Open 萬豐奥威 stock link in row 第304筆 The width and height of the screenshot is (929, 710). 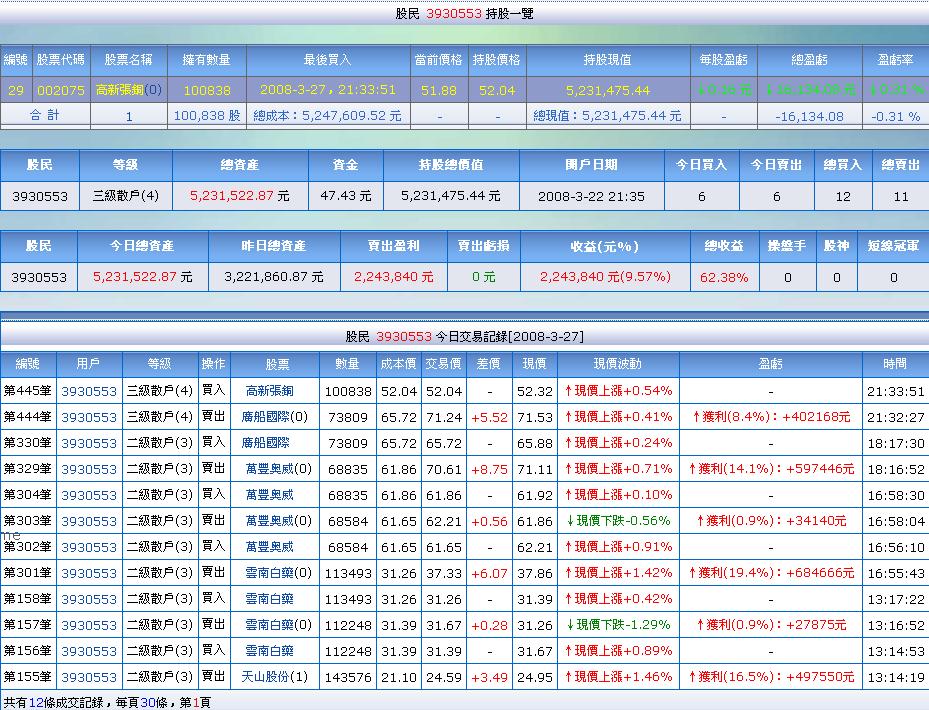(270, 495)
